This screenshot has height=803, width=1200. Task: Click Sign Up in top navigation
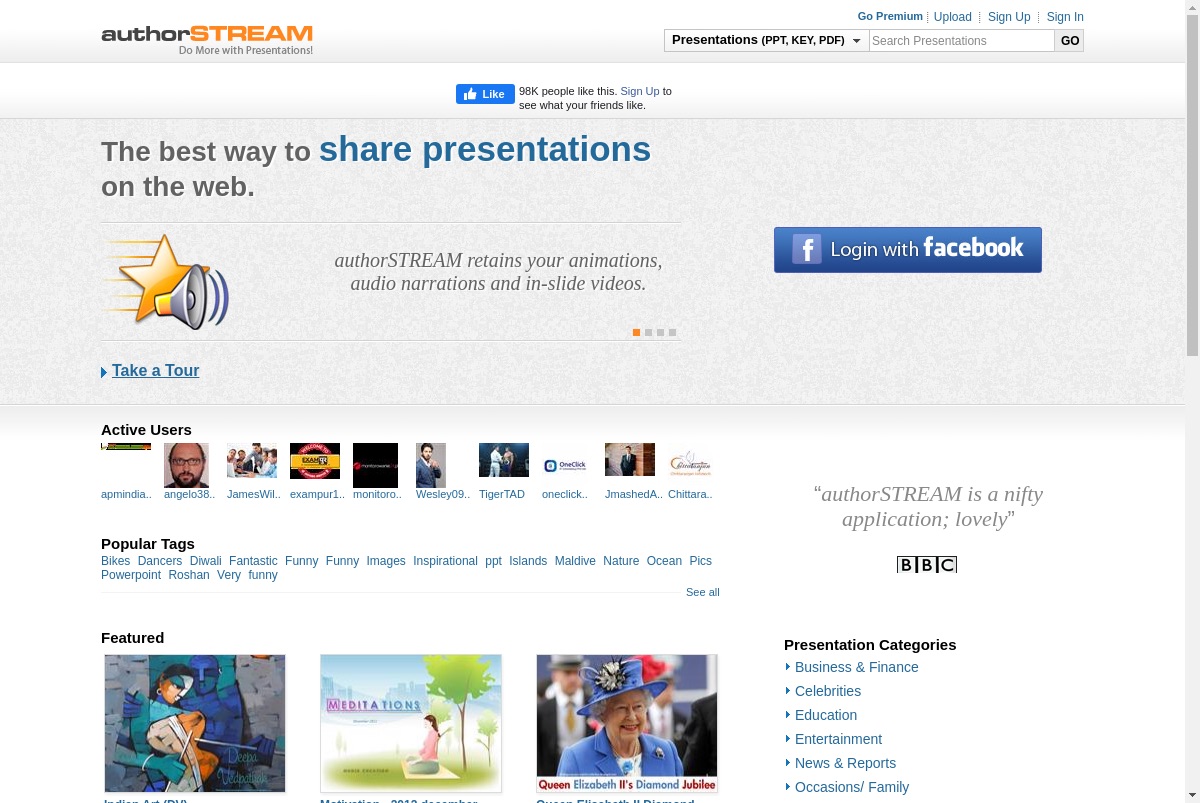click(1009, 17)
